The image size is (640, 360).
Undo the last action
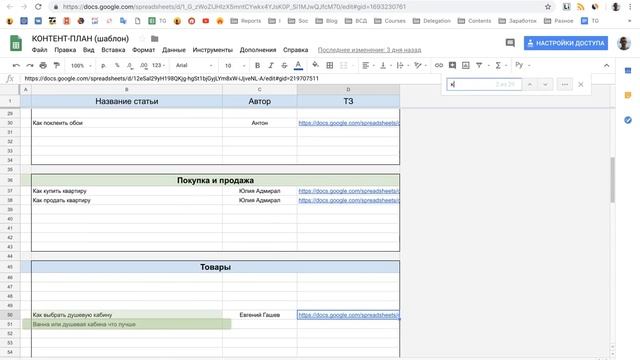point(16,65)
